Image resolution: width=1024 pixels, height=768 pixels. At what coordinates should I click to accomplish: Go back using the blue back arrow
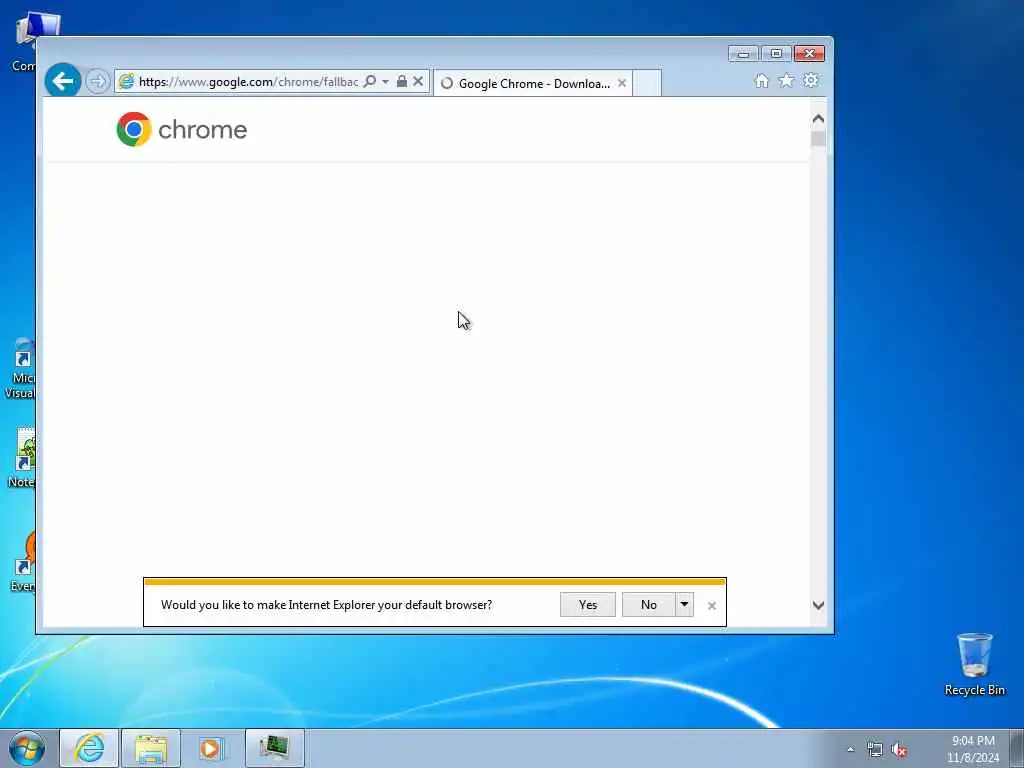[63, 81]
